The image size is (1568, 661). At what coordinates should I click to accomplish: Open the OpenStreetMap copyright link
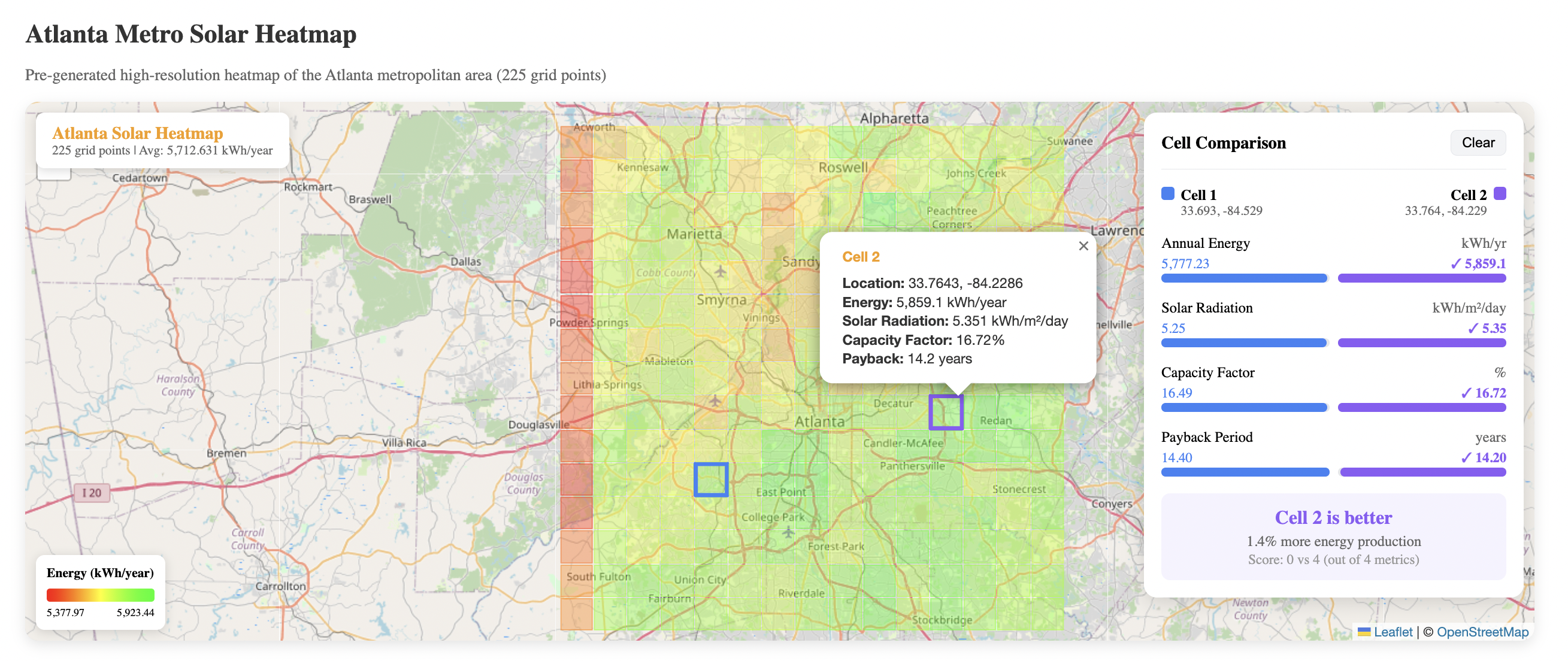[x=1482, y=632]
